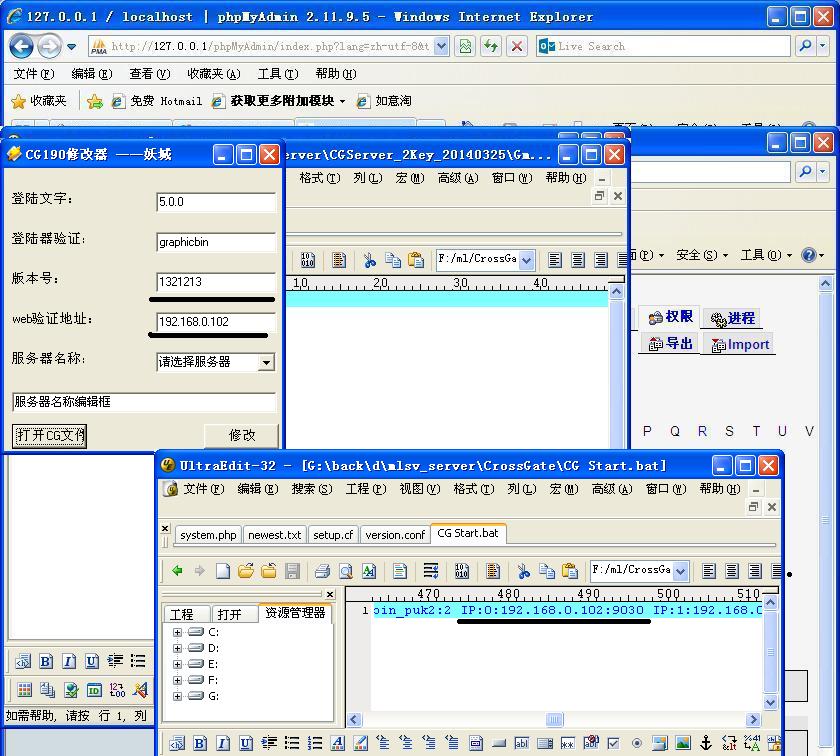Click the 打开CG文件 button
840x756 pixels.
point(49,436)
